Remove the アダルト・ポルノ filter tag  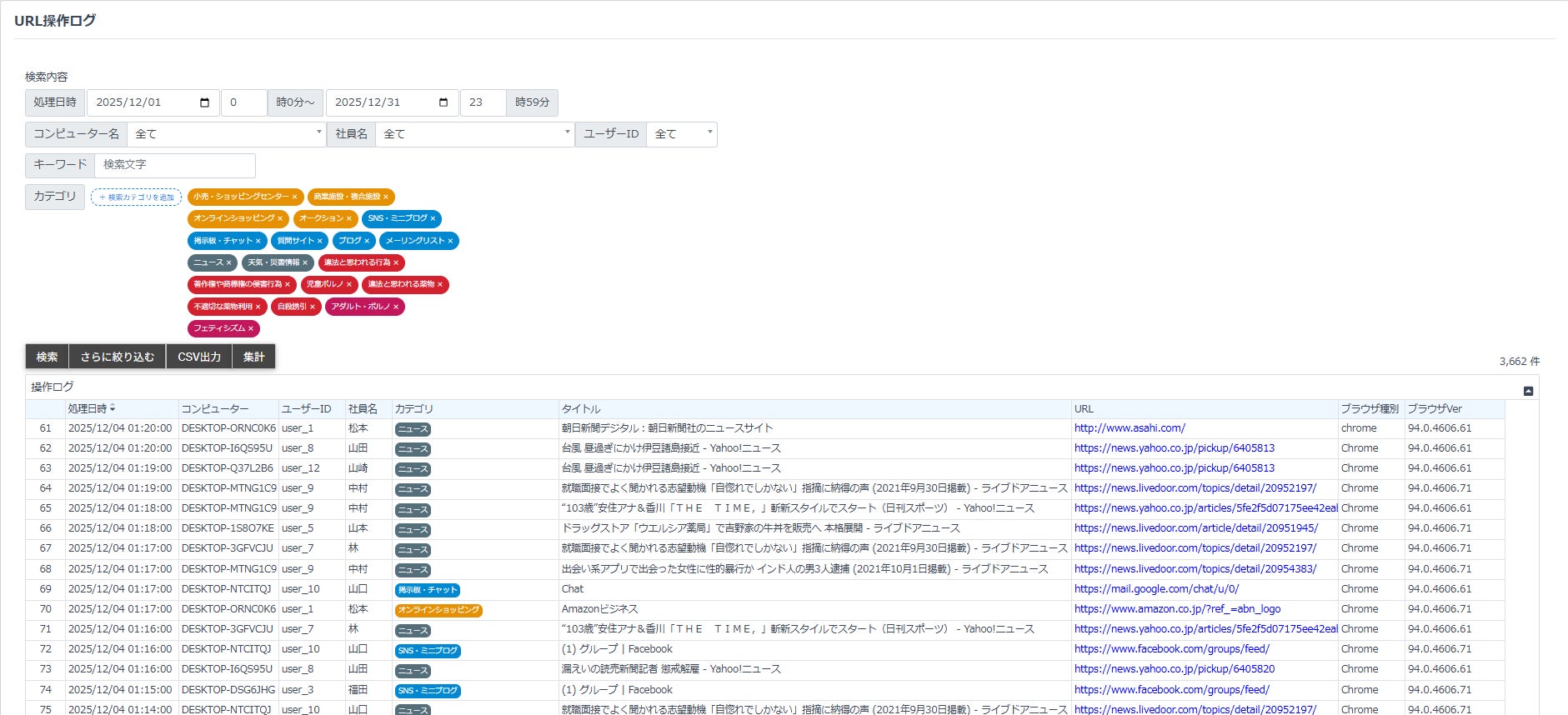[x=396, y=307]
